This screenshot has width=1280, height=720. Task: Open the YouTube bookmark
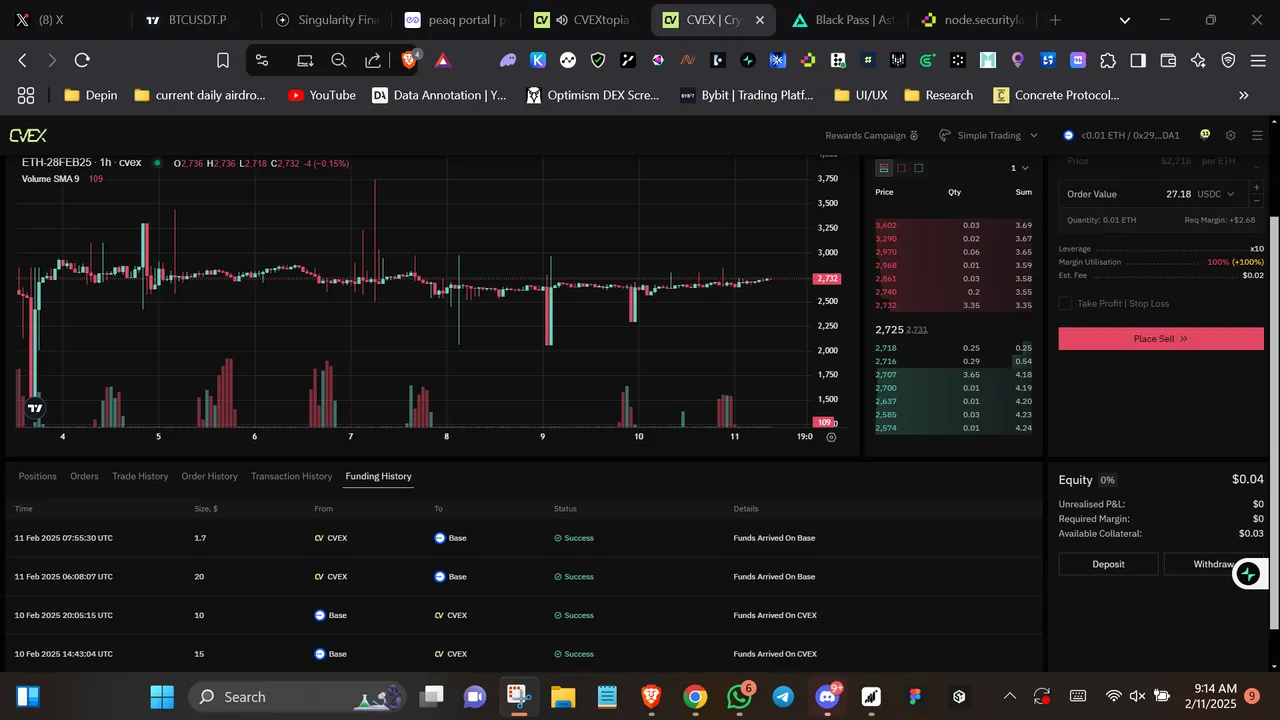click(322, 95)
